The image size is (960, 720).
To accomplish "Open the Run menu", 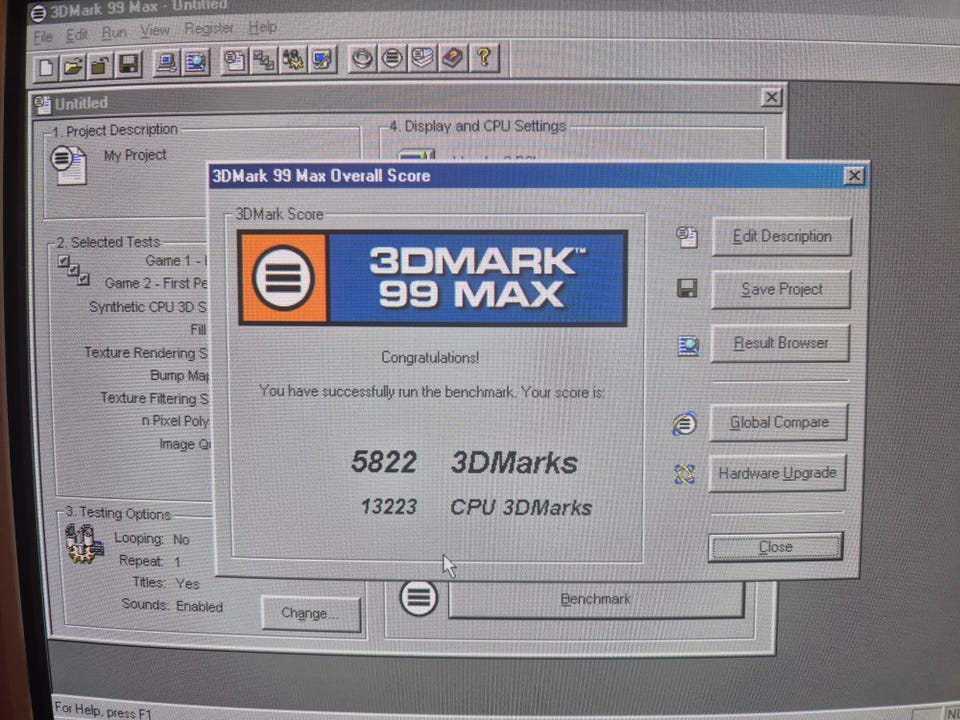I will coord(114,32).
